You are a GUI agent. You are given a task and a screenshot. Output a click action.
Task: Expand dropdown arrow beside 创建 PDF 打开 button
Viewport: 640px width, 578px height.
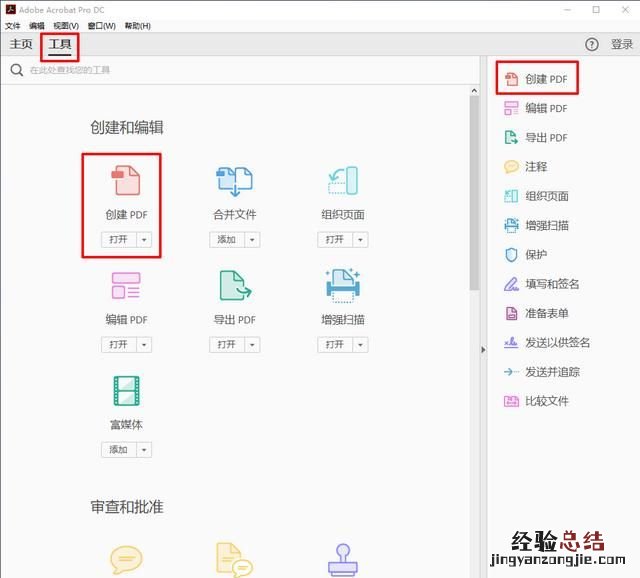pos(144,240)
